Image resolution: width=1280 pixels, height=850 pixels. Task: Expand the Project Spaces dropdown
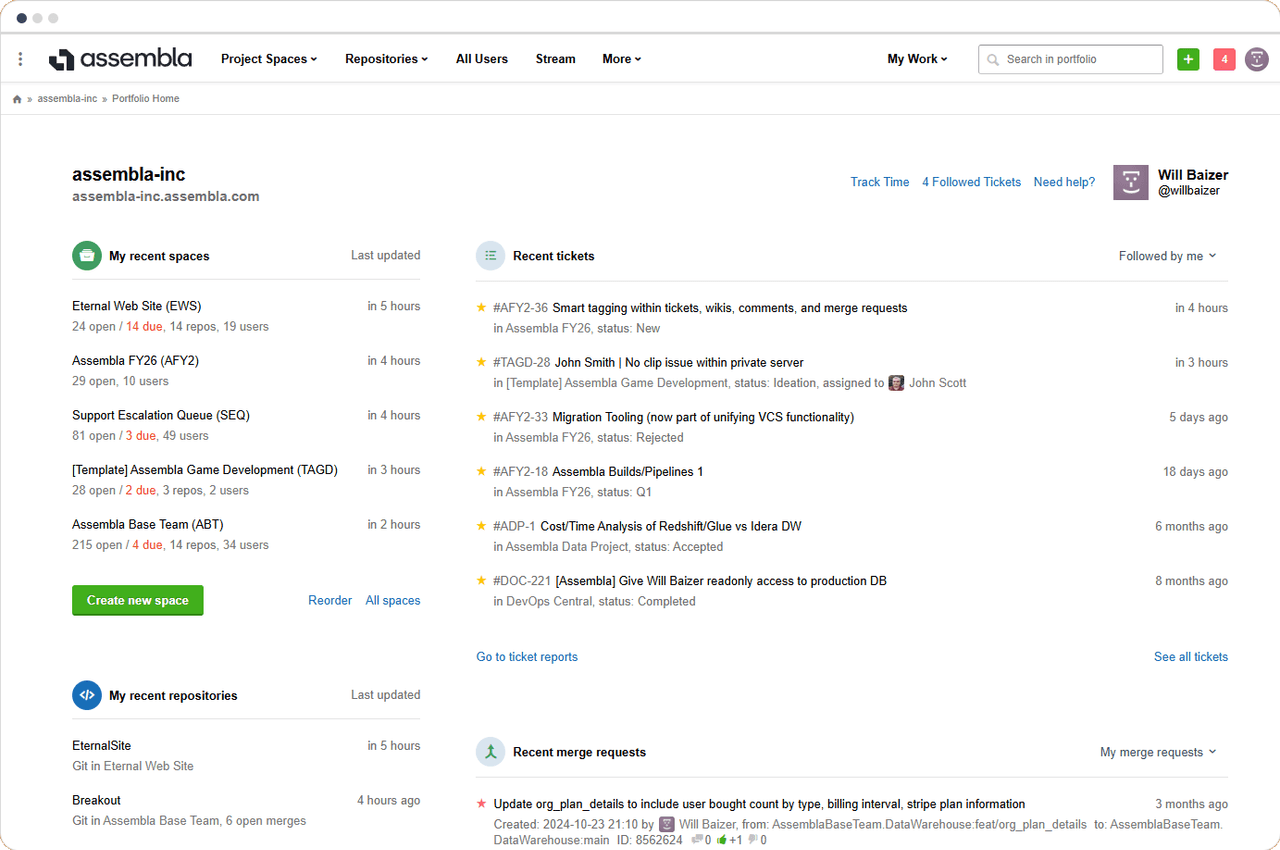click(x=269, y=59)
